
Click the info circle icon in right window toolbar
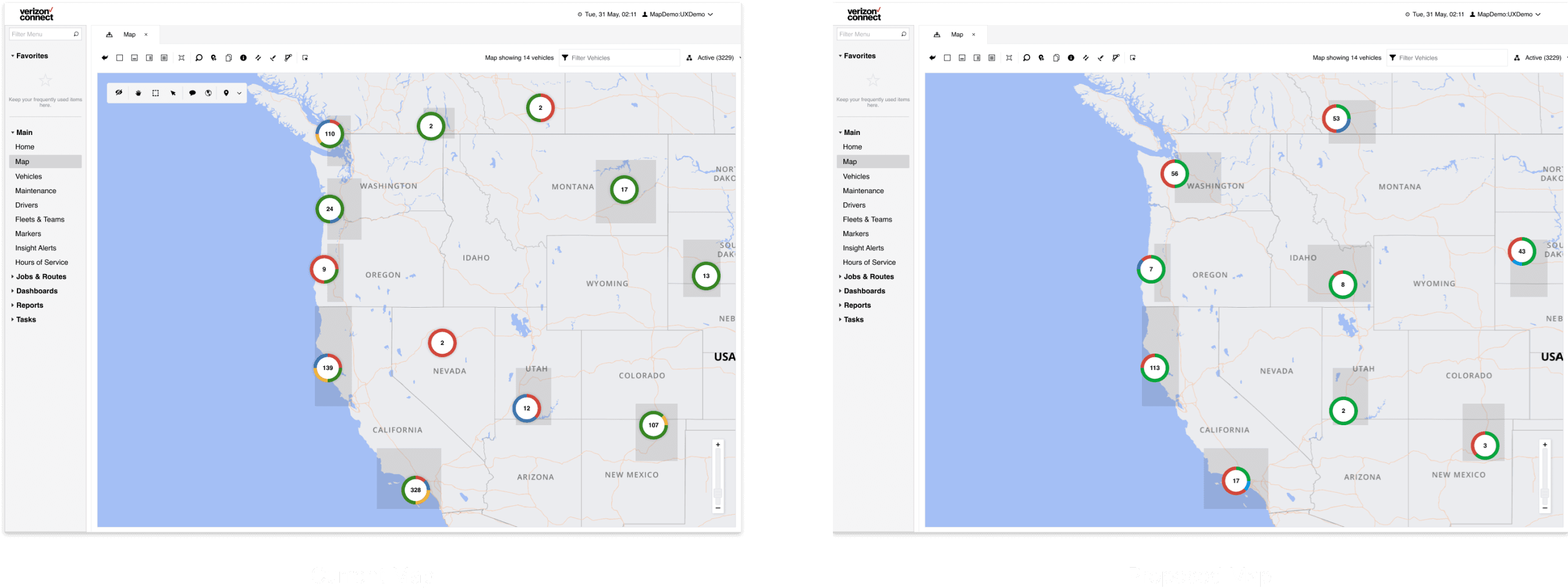[1072, 58]
